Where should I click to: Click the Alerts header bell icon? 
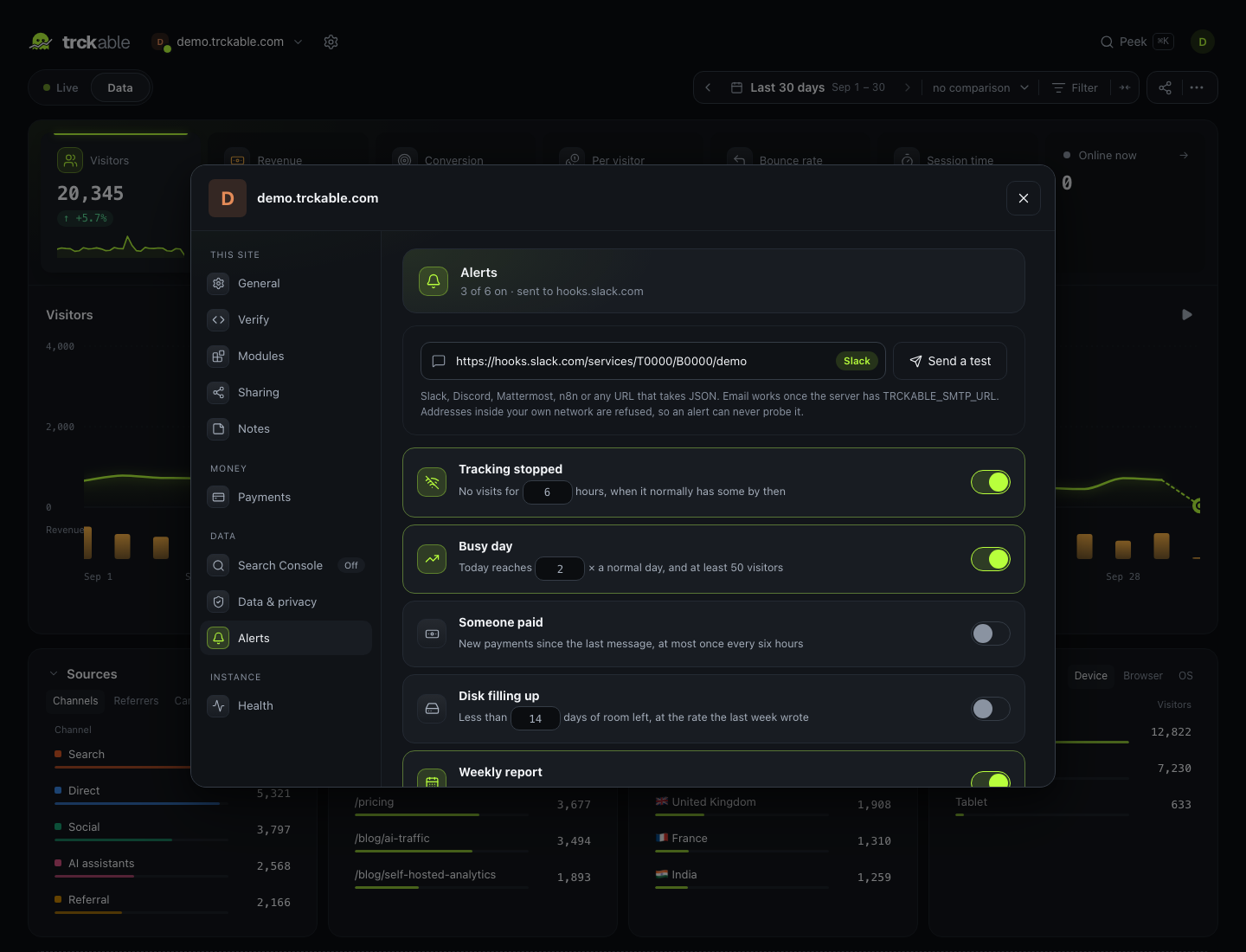tap(434, 281)
